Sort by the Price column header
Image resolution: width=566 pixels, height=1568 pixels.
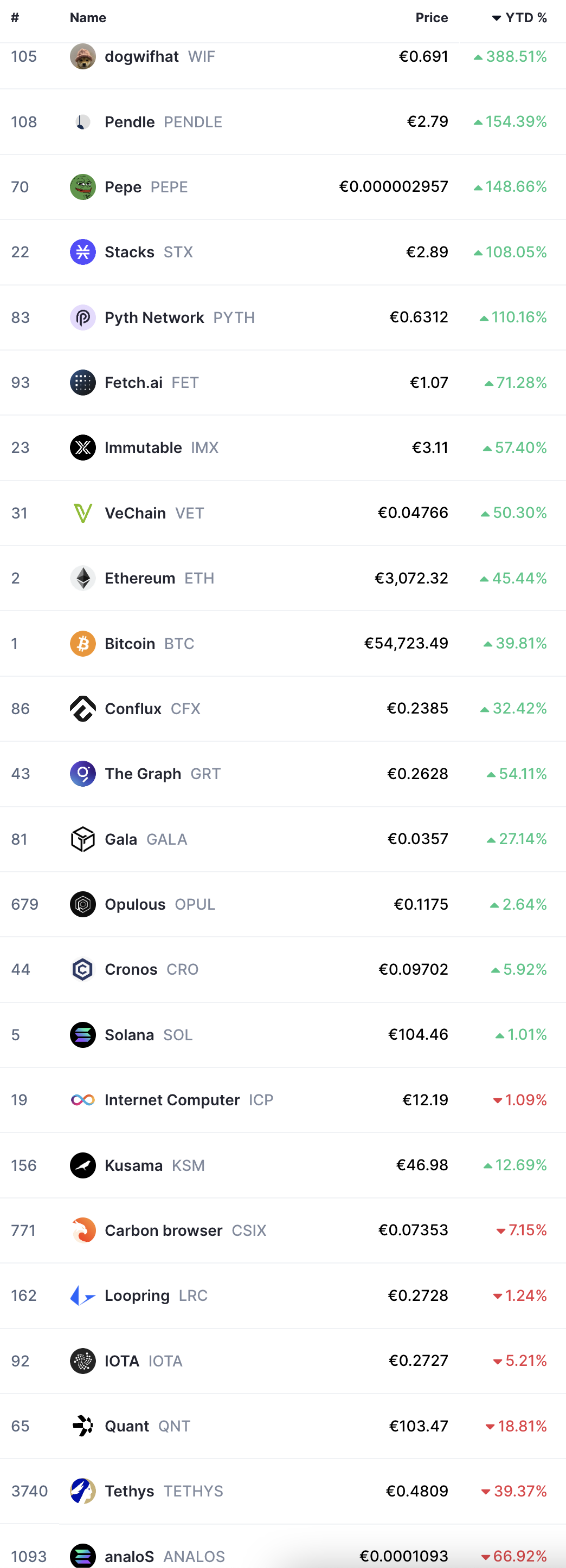[x=432, y=18]
